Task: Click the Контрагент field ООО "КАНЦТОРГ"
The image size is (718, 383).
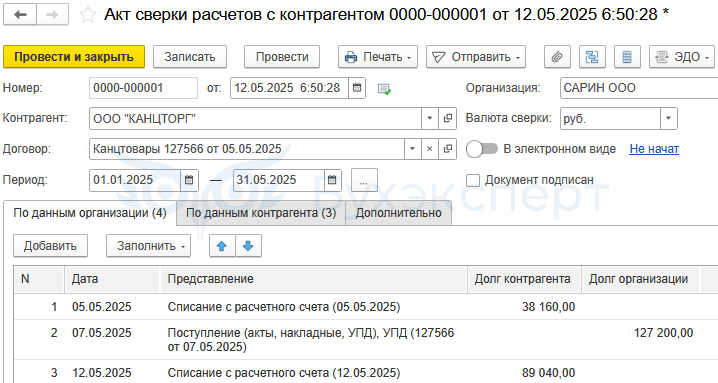Action: point(255,119)
